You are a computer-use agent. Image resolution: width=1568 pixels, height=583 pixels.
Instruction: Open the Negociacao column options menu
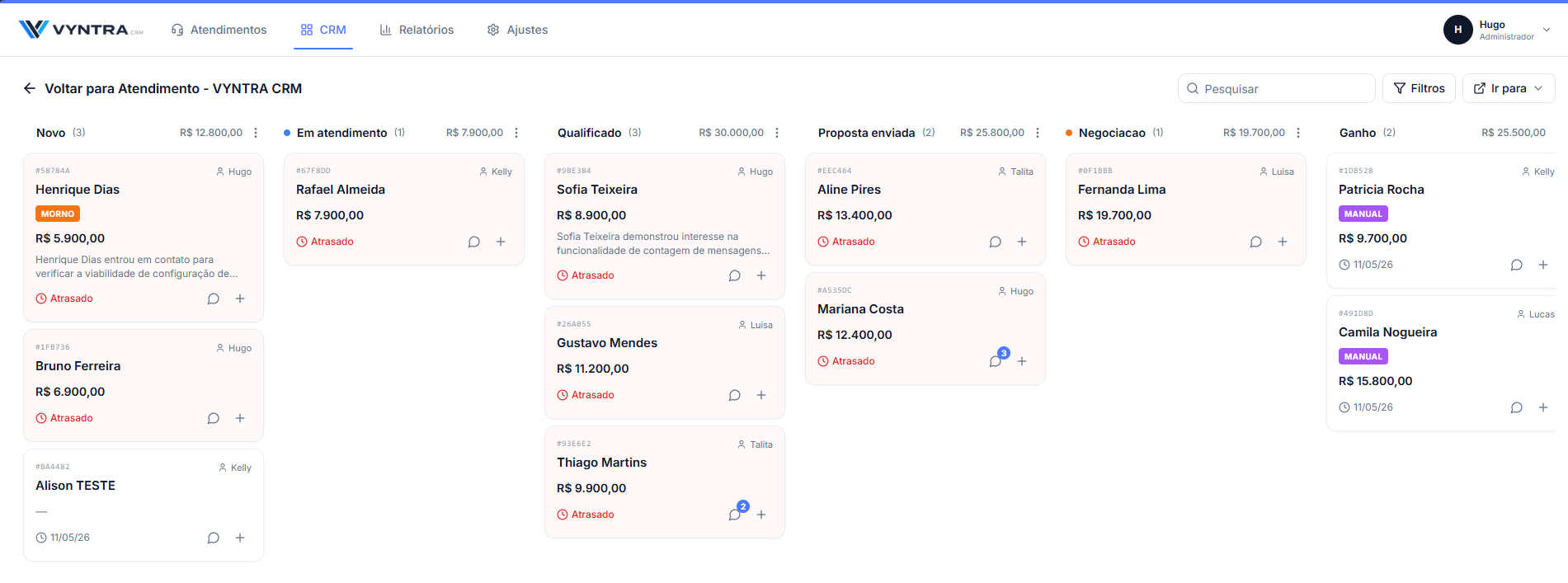1298,133
